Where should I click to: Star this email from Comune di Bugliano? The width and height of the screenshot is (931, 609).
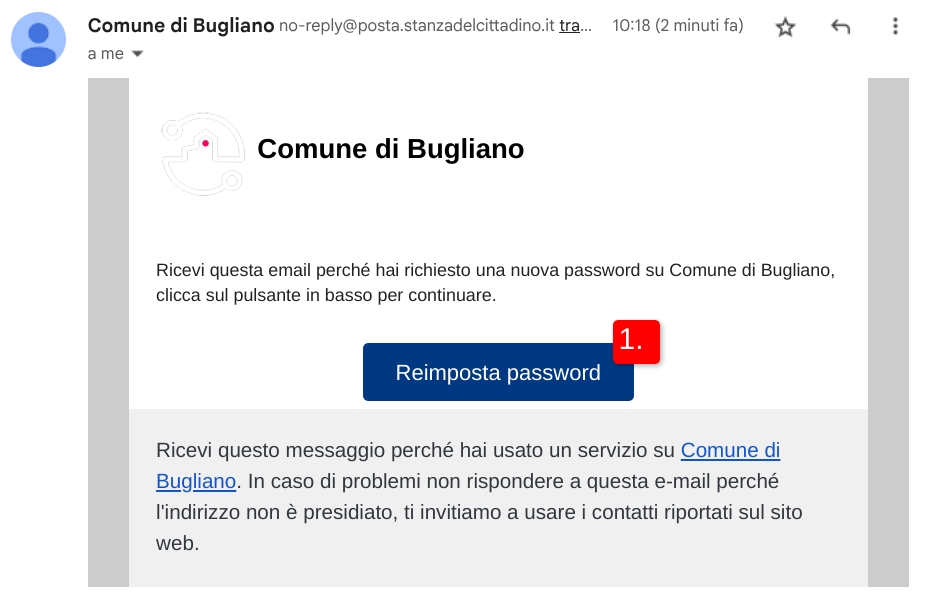pos(786,28)
